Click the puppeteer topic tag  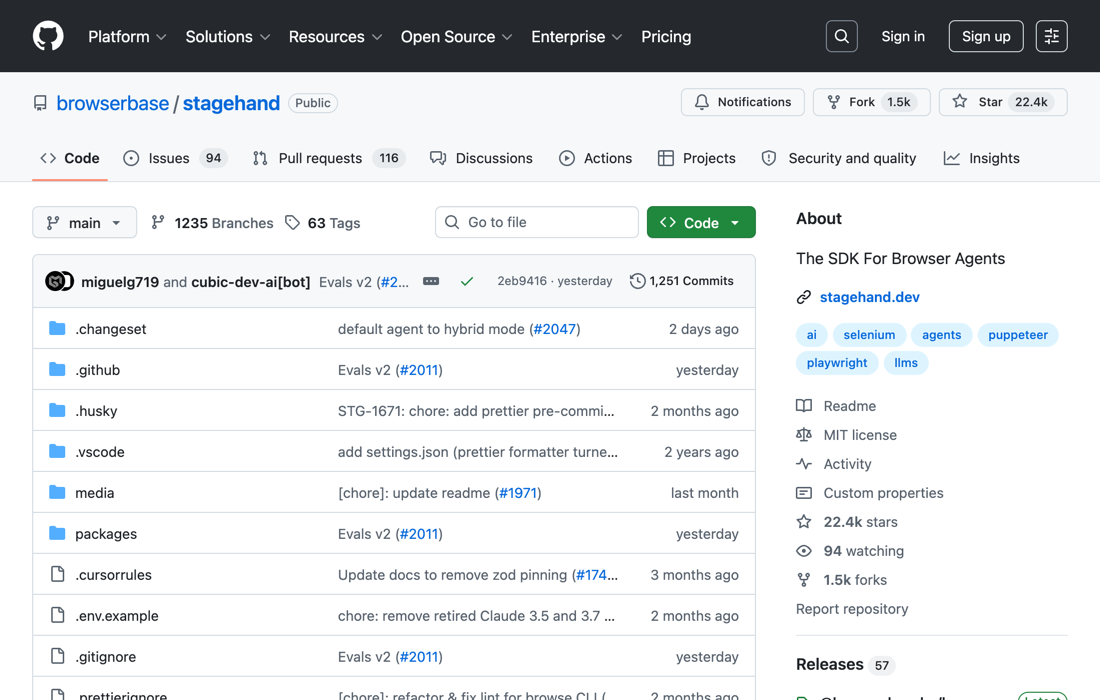pyautogui.click(x=1018, y=335)
